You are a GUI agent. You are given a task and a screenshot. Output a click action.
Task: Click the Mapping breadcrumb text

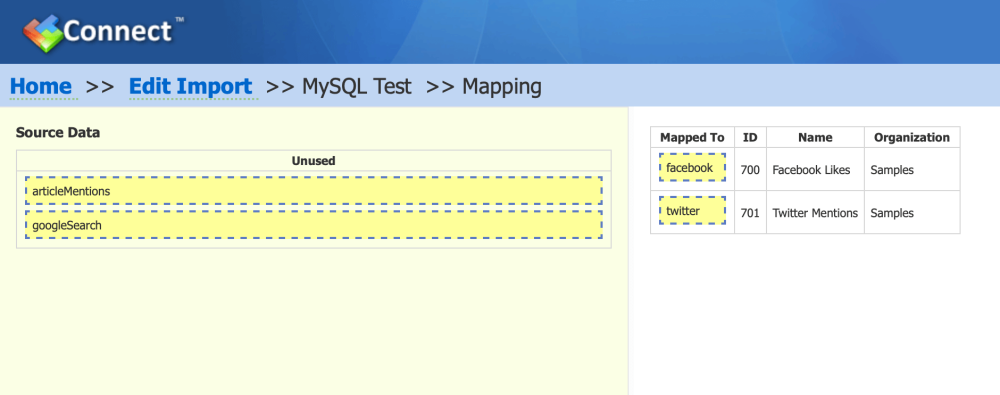[x=502, y=86]
